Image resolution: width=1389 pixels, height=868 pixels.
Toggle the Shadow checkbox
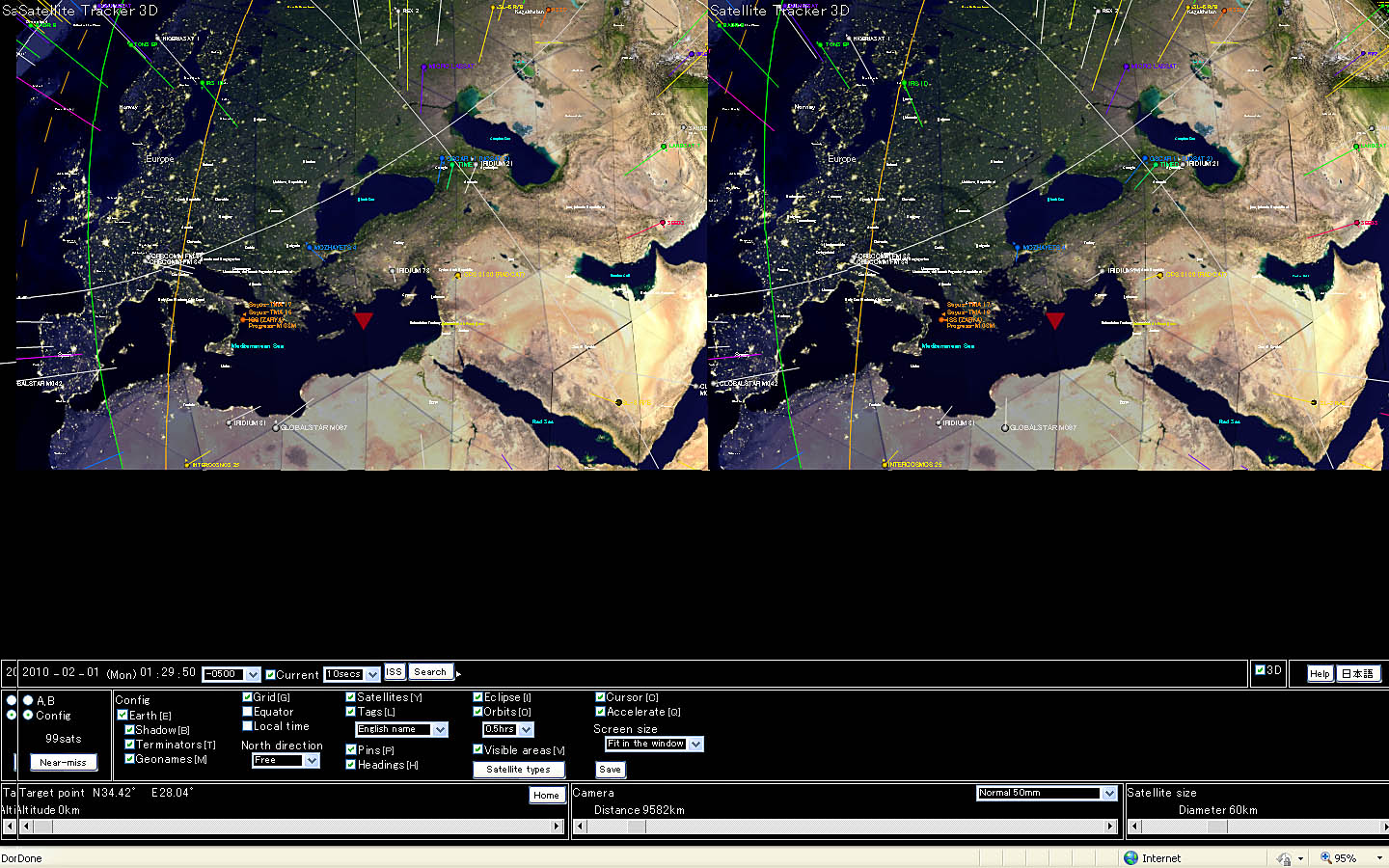click(x=129, y=730)
